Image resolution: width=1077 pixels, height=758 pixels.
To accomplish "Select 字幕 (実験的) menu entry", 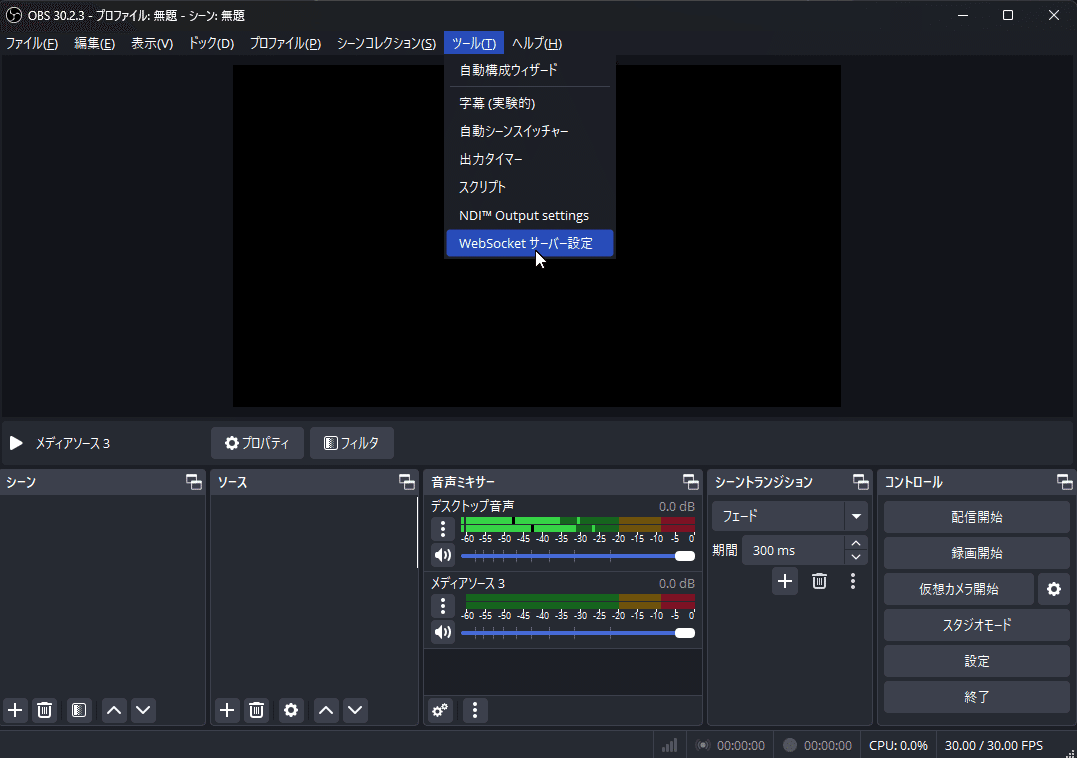I will tap(530, 103).
